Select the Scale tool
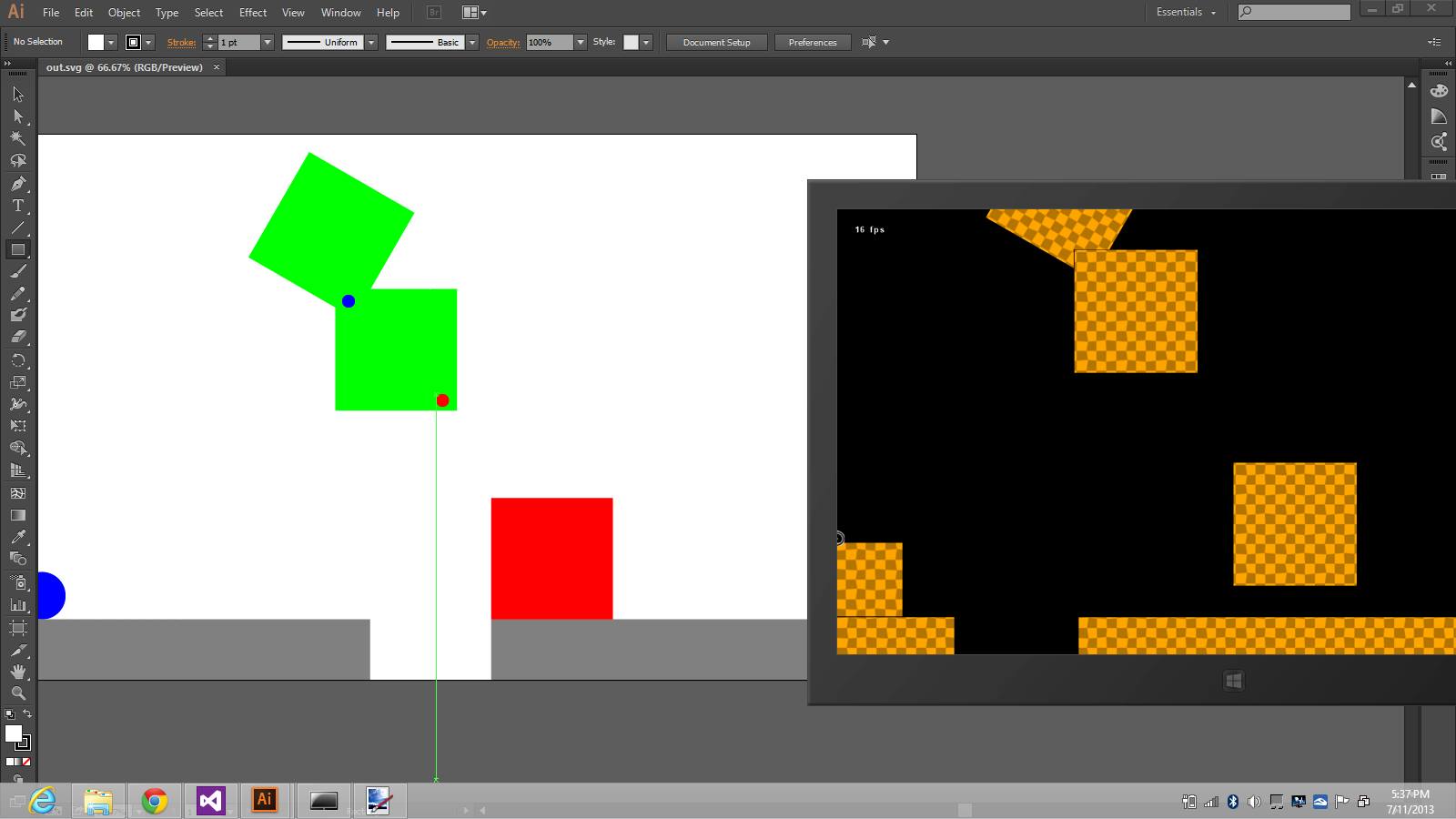The image size is (1456, 819). (x=17, y=382)
